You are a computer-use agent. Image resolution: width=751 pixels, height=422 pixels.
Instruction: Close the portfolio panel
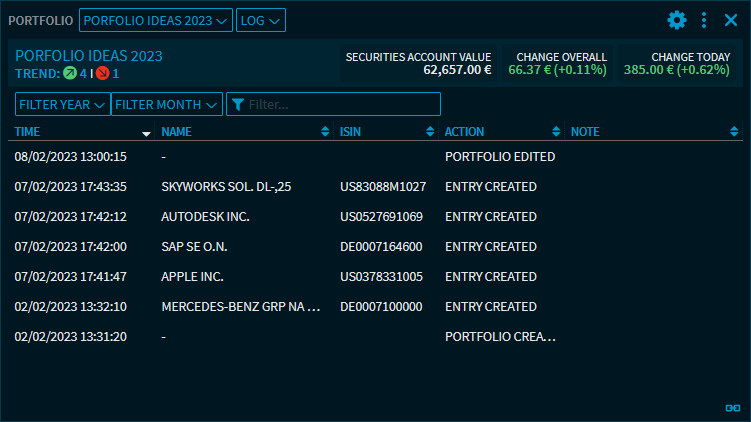pos(730,20)
